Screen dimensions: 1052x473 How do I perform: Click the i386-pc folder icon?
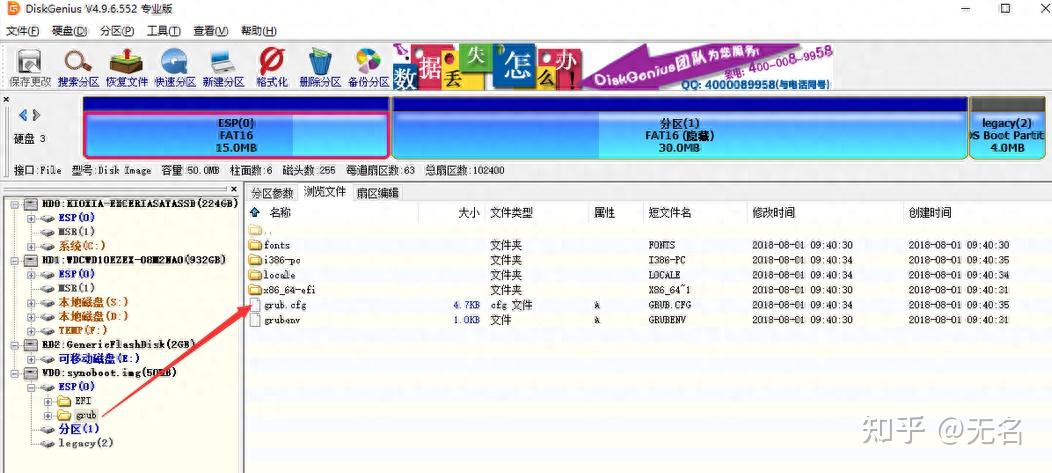coord(255,260)
